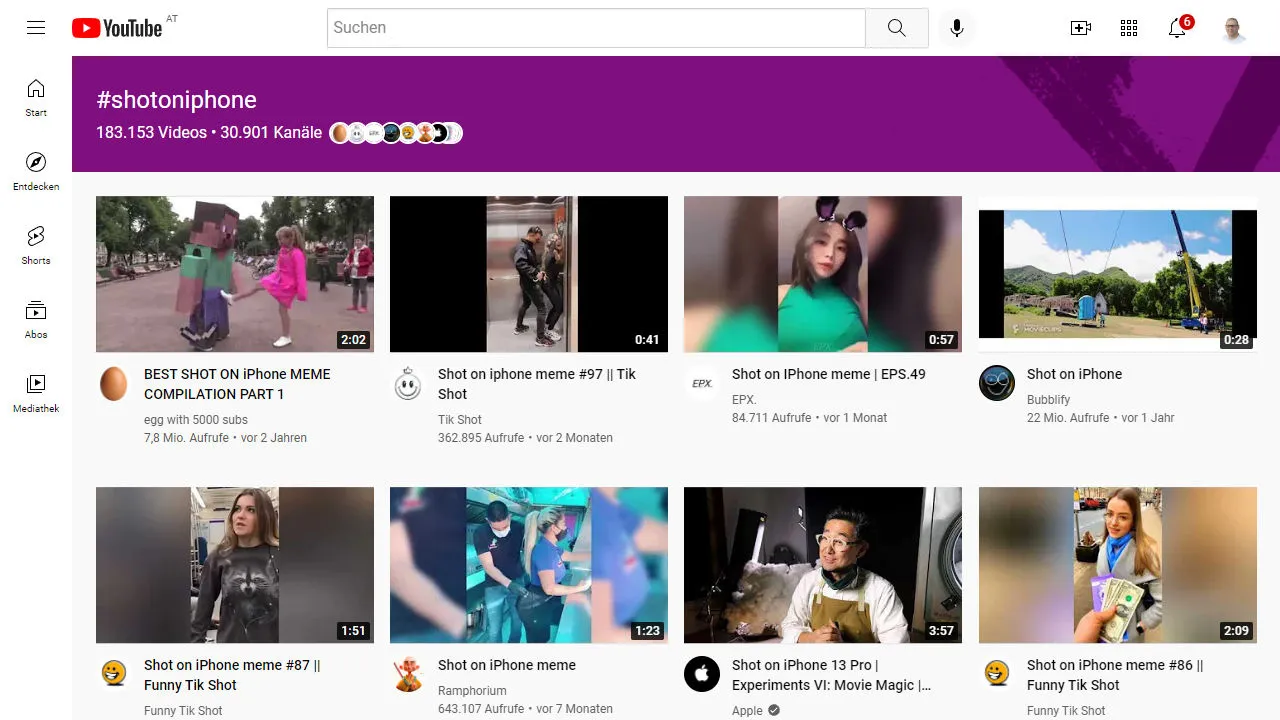Open Tik Shot channel avatar

(408, 383)
